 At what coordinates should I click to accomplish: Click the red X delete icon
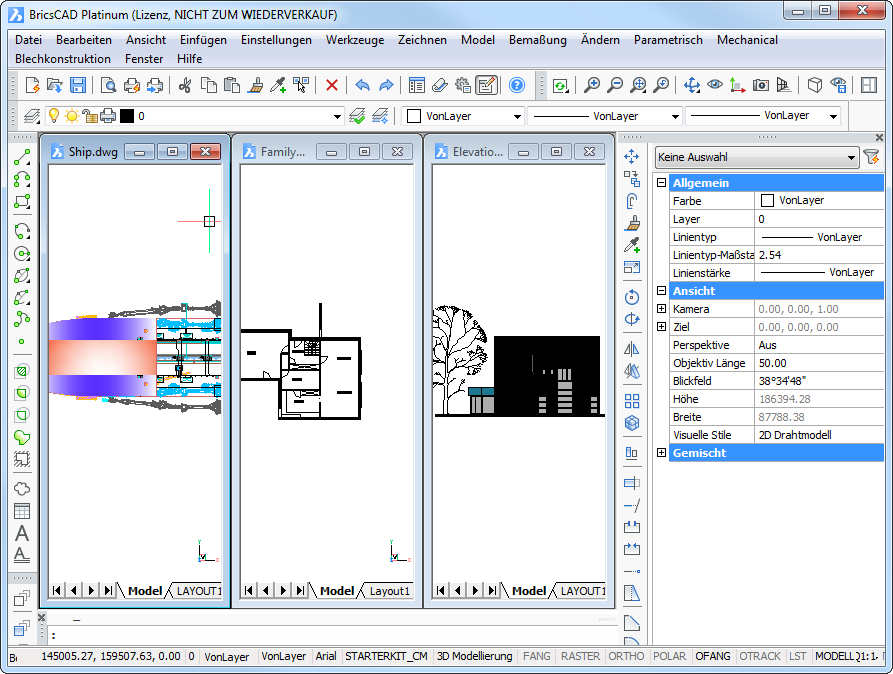coord(332,86)
